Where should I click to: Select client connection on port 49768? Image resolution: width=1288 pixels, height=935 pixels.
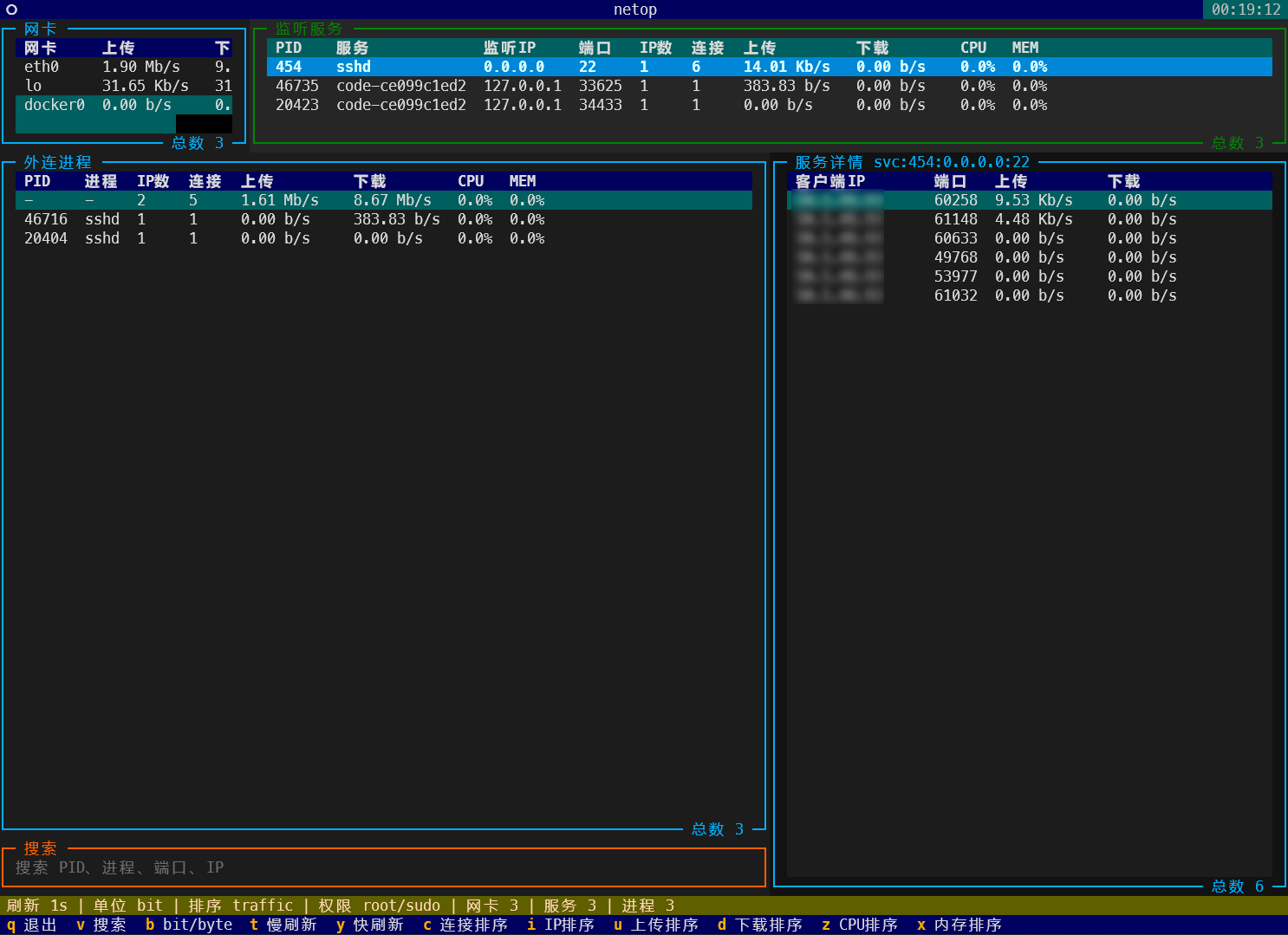[1030, 257]
